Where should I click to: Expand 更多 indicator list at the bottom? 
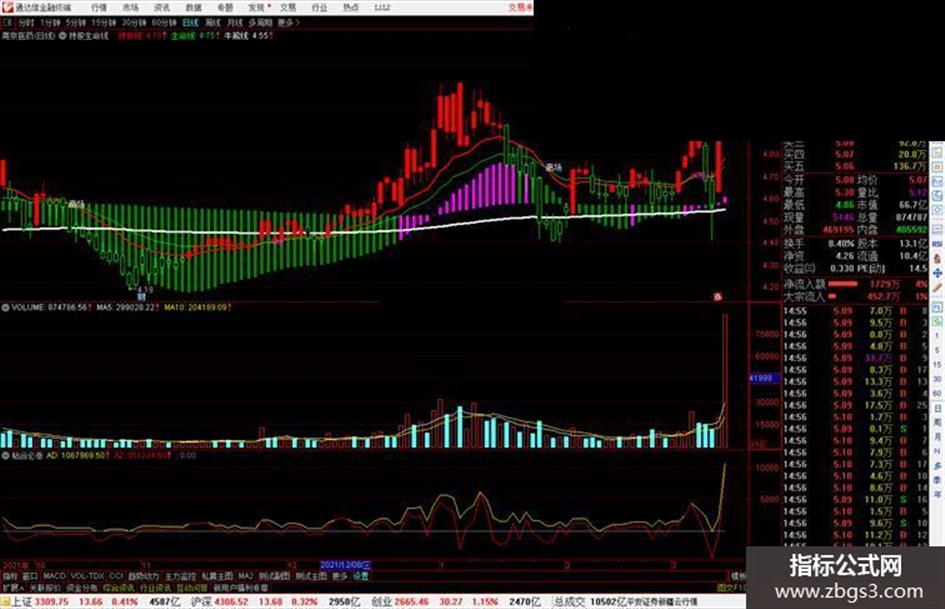340,576
